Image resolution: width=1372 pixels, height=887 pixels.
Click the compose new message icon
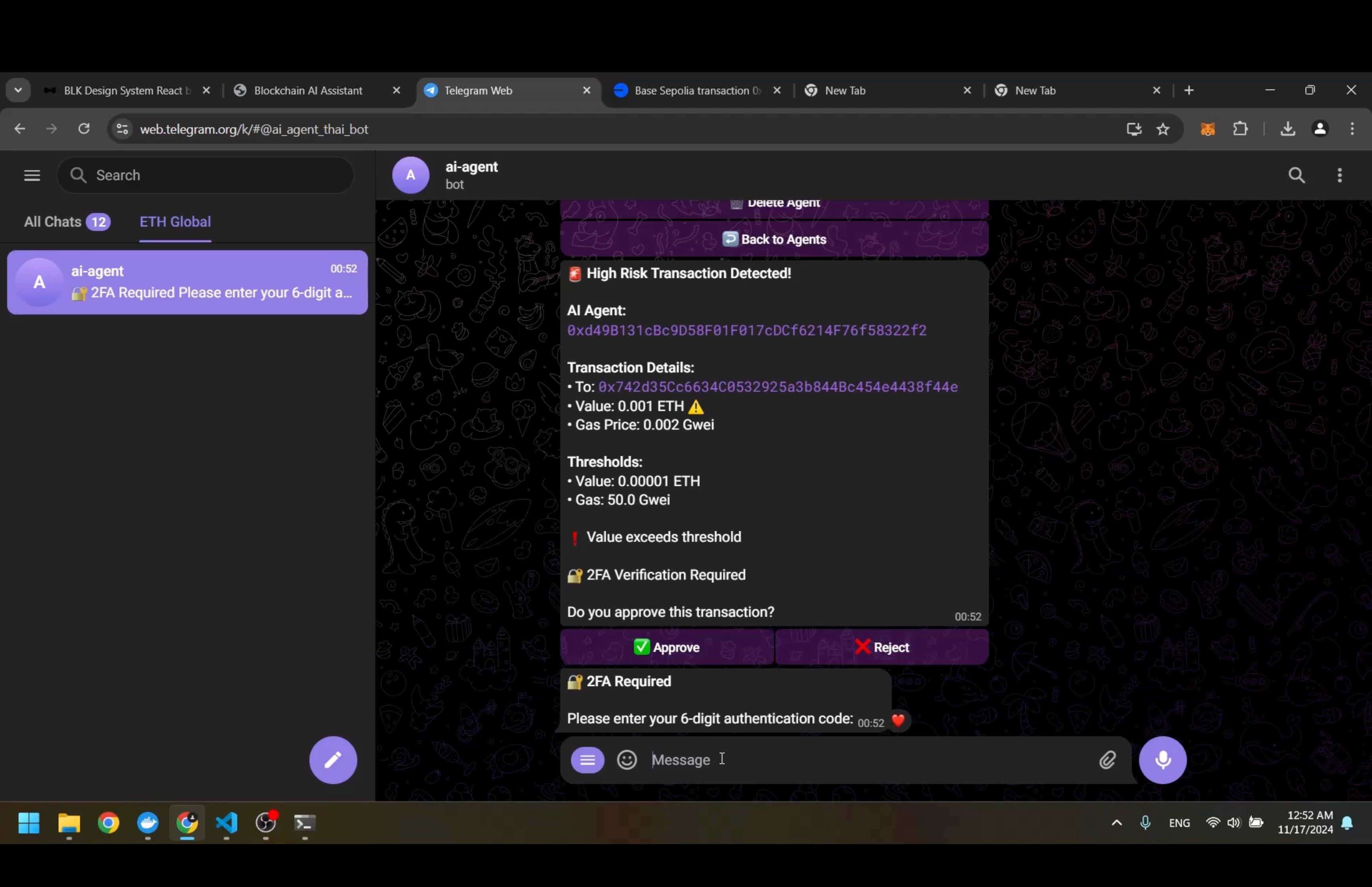(x=334, y=759)
